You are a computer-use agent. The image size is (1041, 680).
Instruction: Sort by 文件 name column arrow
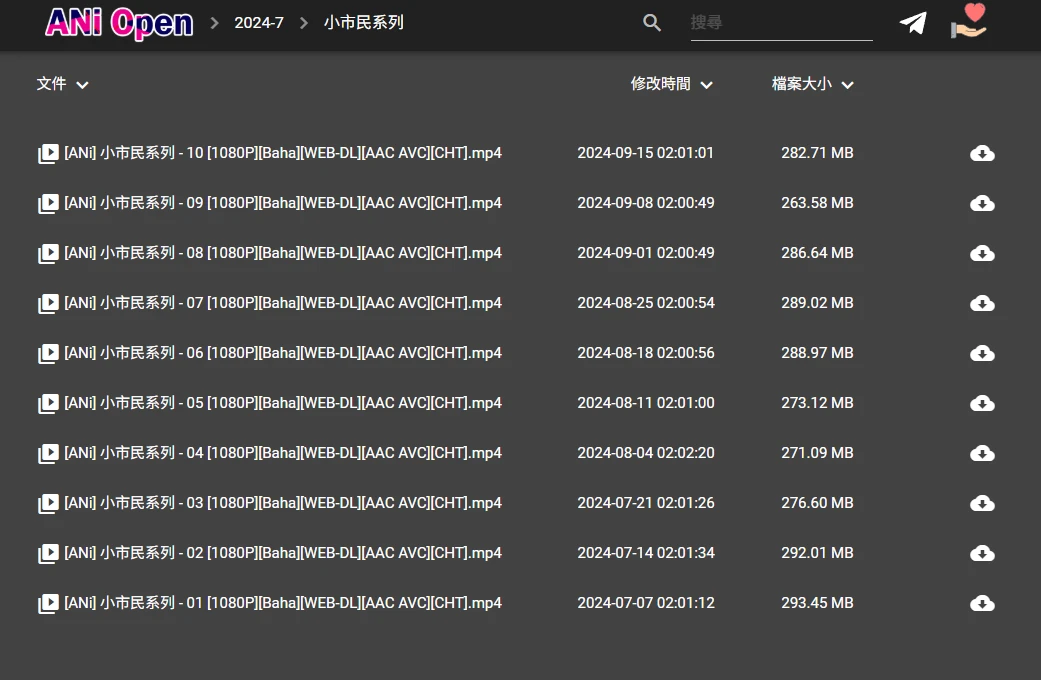[x=82, y=85]
